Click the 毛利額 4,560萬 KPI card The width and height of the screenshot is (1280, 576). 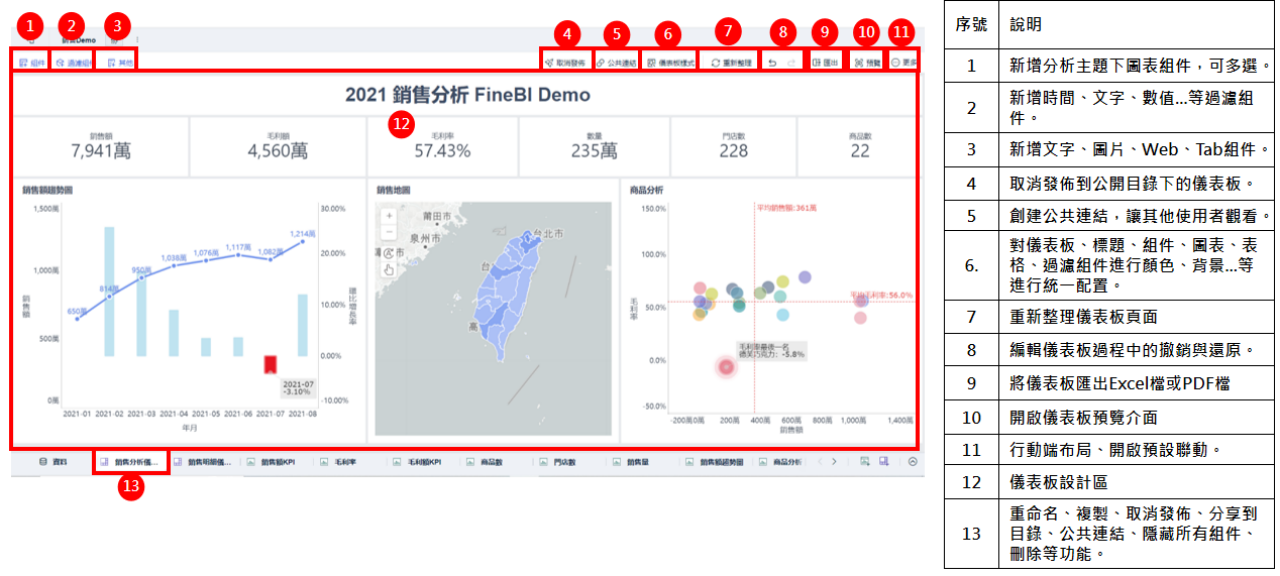tap(277, 146)
